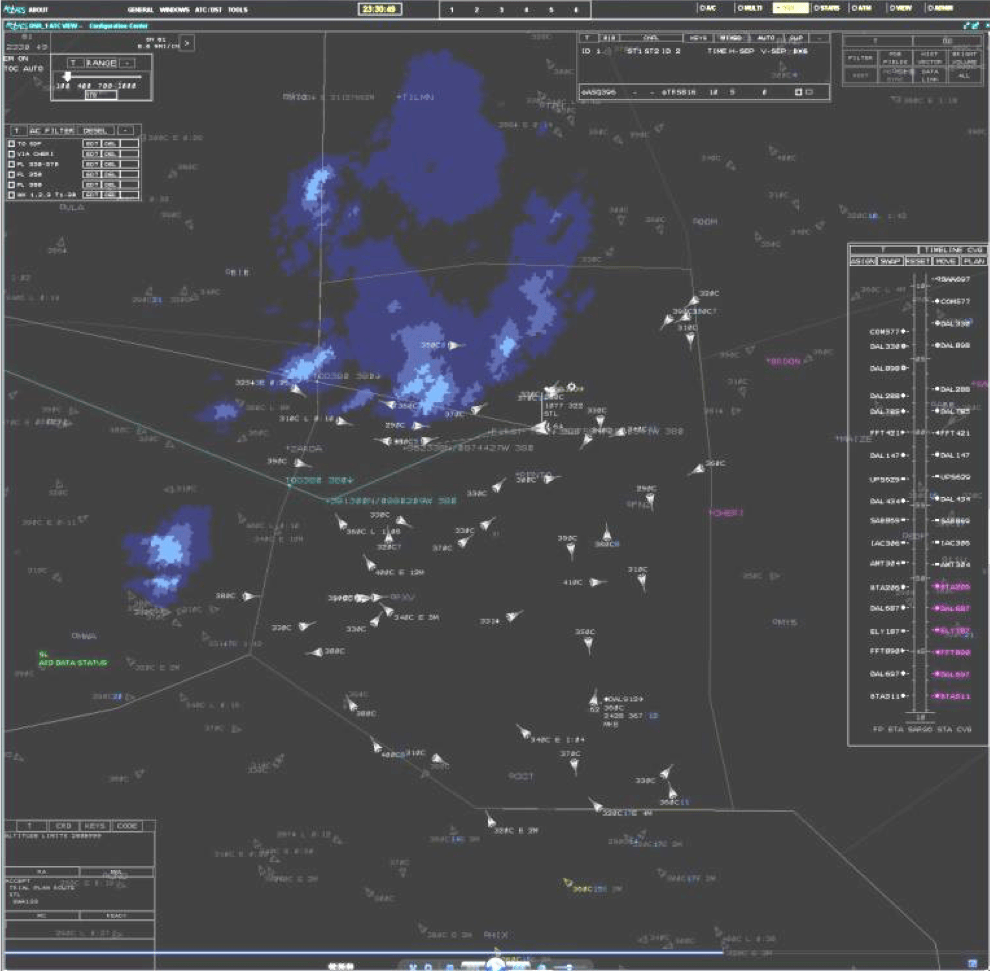Tick the first AC filter row checkbox
This screenshot has height=971, width=990.
click(x=11, y=144)
